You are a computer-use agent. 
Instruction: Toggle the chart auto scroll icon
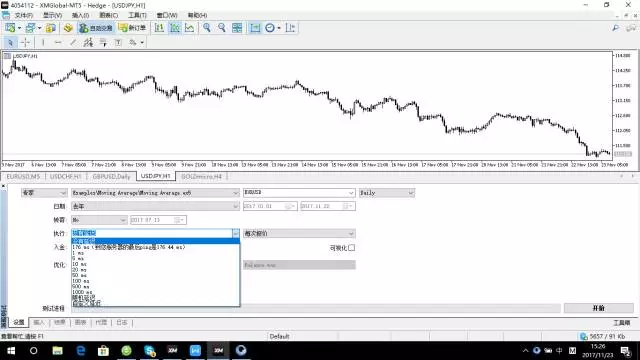click(x=255, y=28)
